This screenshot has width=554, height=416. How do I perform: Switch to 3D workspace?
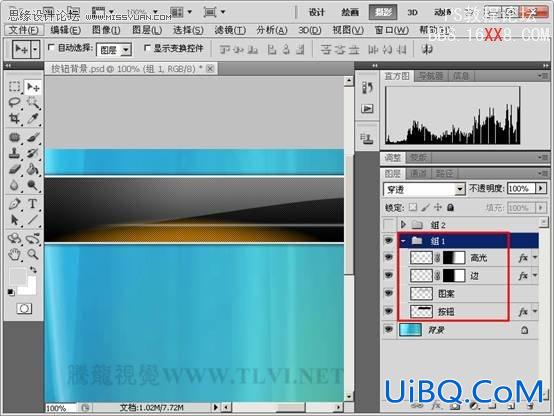tap(412, 12)
